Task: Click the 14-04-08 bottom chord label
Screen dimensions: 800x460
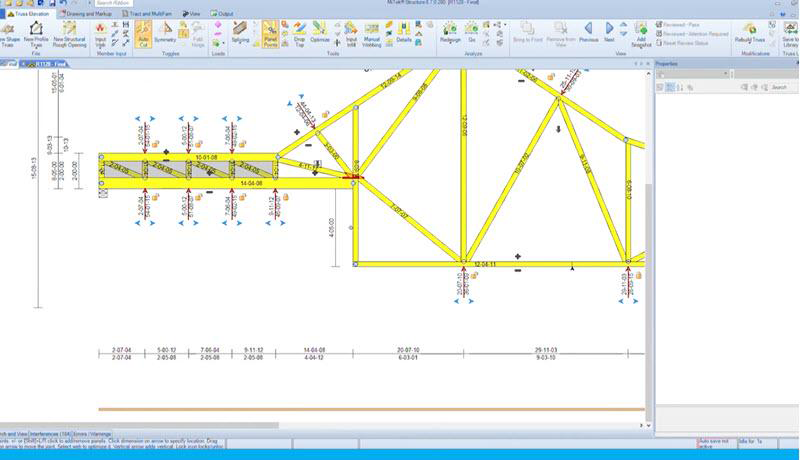Action: point(251,183)
